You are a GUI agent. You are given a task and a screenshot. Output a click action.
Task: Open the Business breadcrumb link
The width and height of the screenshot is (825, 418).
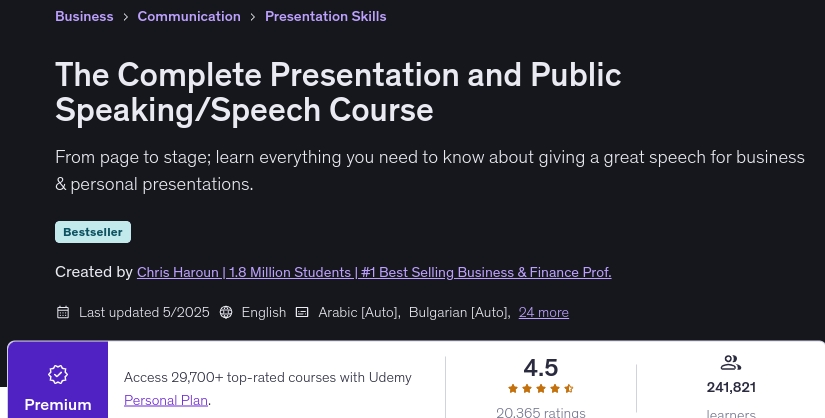[84, 16]
